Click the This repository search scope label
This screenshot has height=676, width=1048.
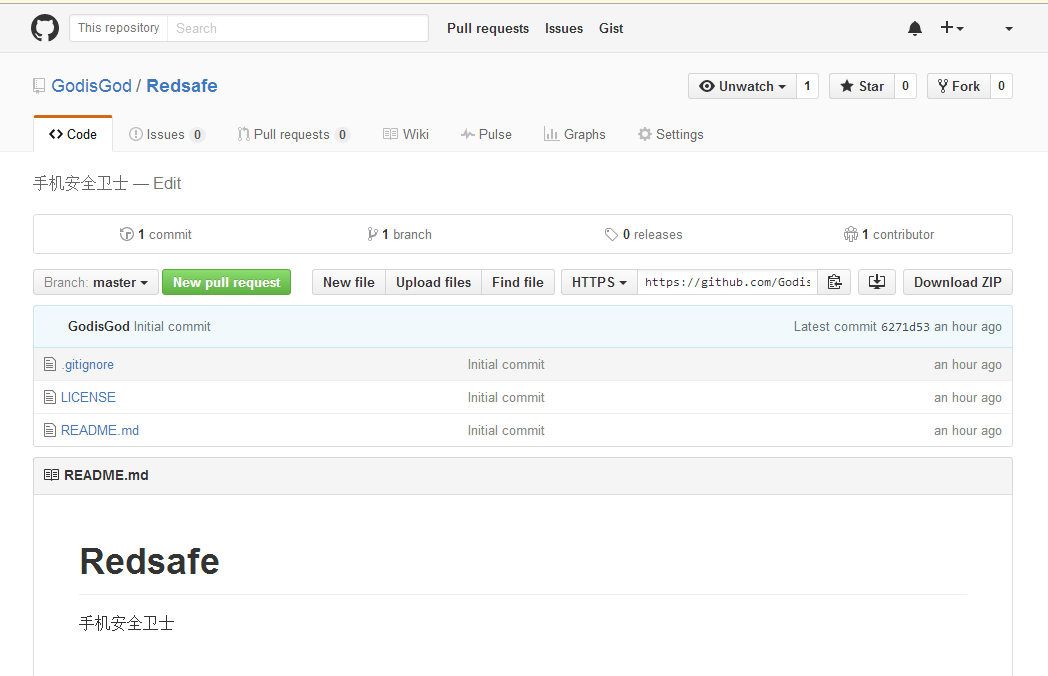point(118,28)
